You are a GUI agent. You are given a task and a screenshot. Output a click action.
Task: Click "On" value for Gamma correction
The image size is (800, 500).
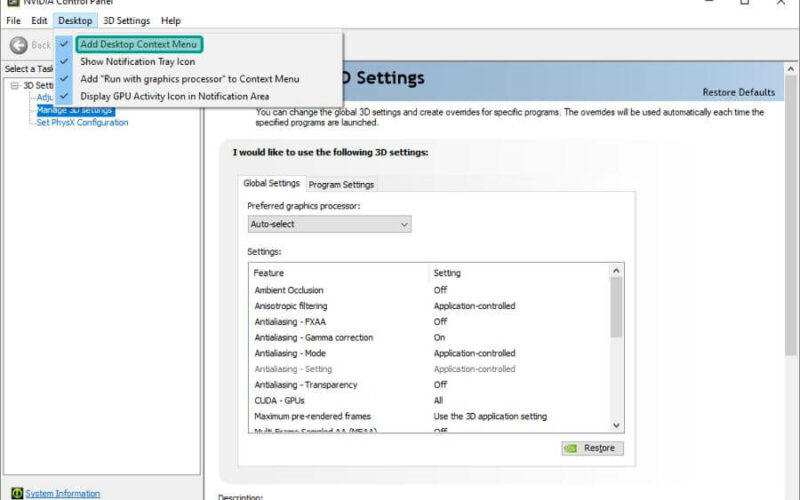click(439, 338)
